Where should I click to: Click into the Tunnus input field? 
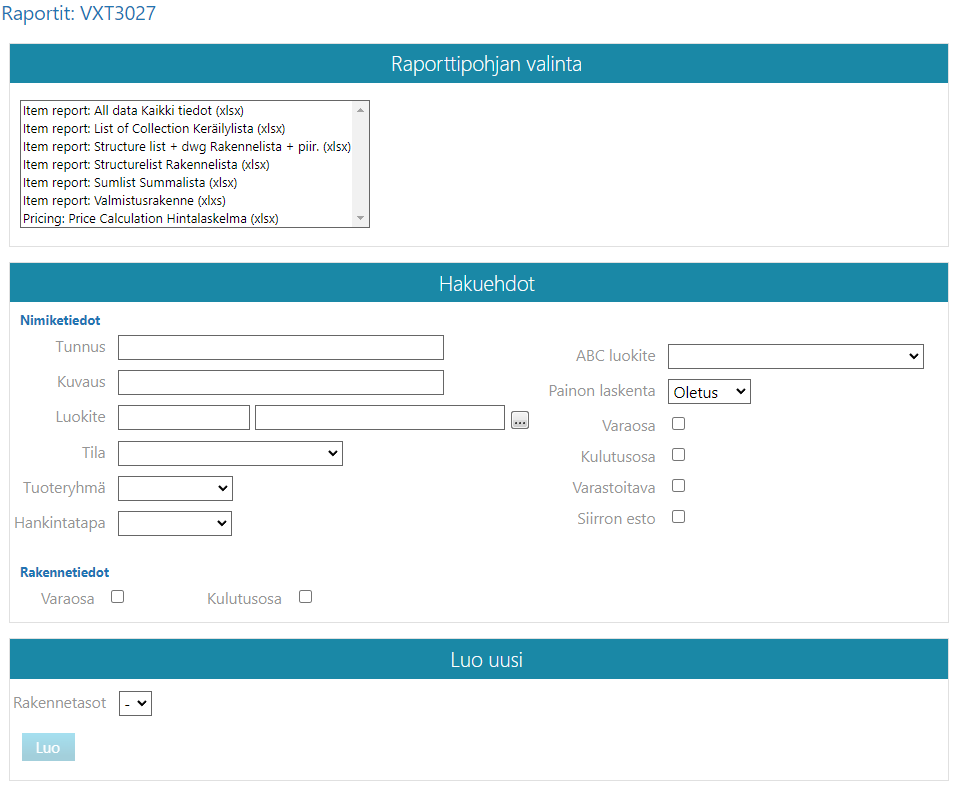click(280, 348)
